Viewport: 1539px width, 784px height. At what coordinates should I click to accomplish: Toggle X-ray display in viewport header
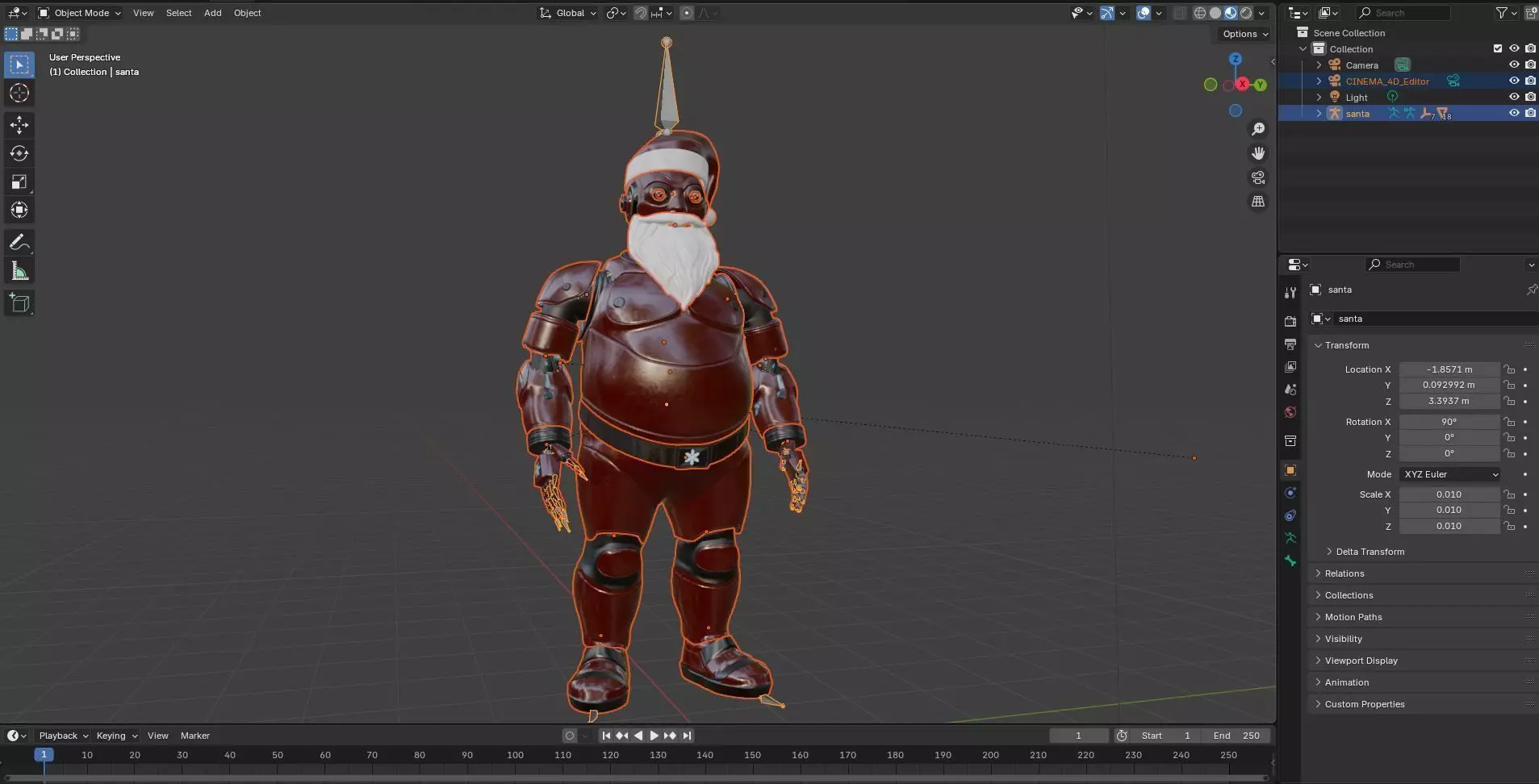(1179, 13)
